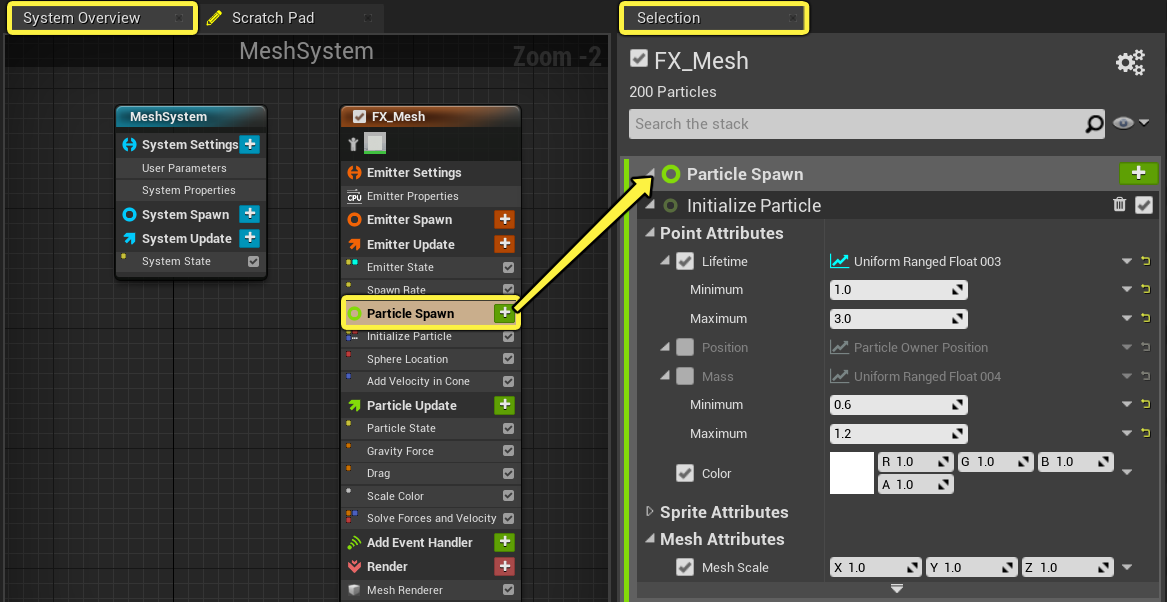Click the orange plus beside Emitter Spawn

(x=505, y=220)
